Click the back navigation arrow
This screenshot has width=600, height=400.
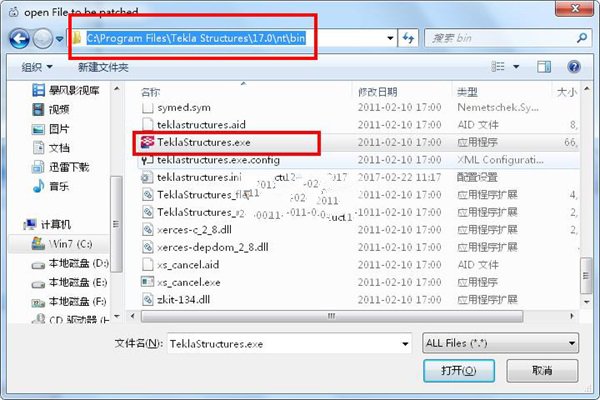[19, 38]
